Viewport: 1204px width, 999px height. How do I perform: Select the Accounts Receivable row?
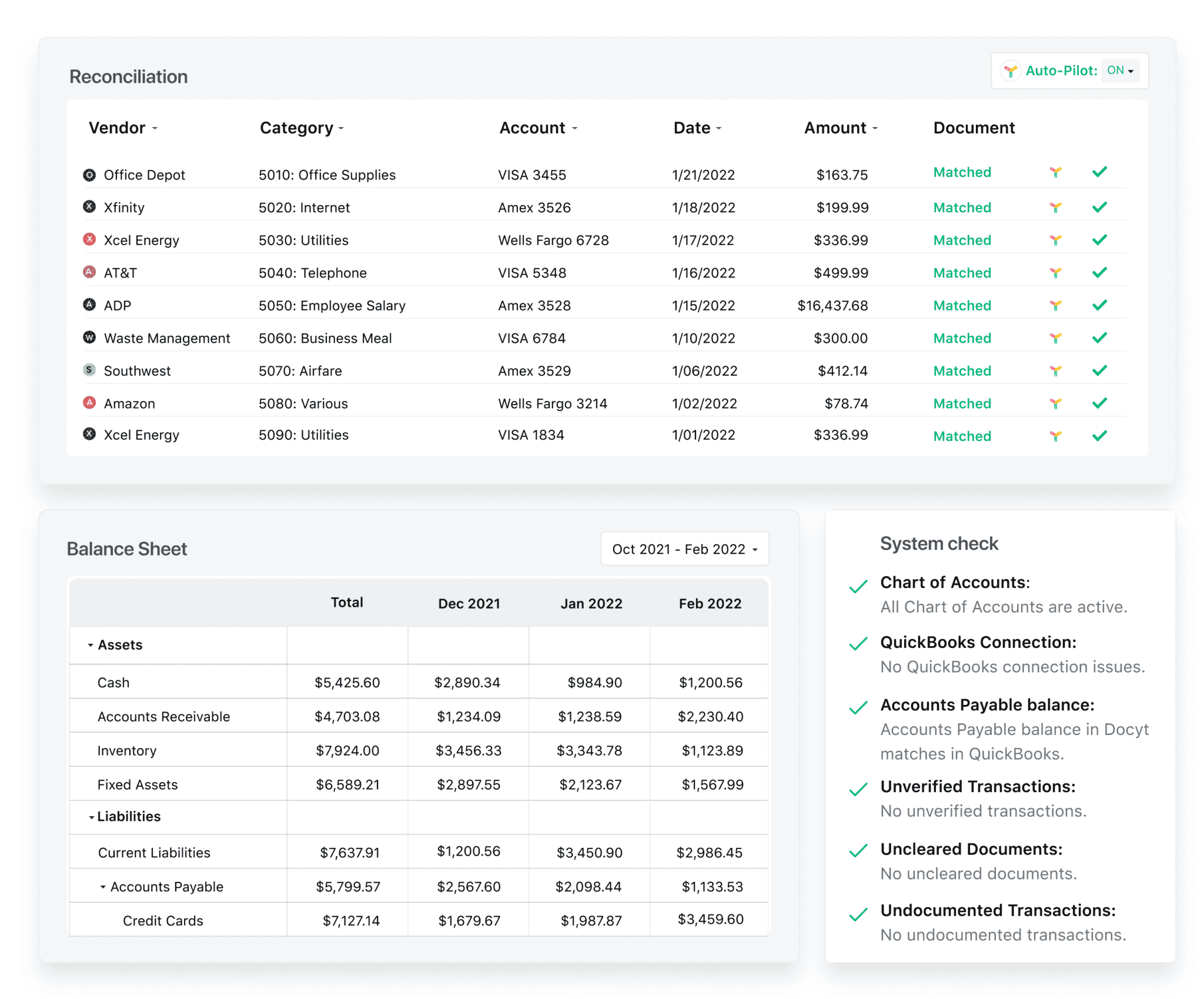(x=419, y=716)
